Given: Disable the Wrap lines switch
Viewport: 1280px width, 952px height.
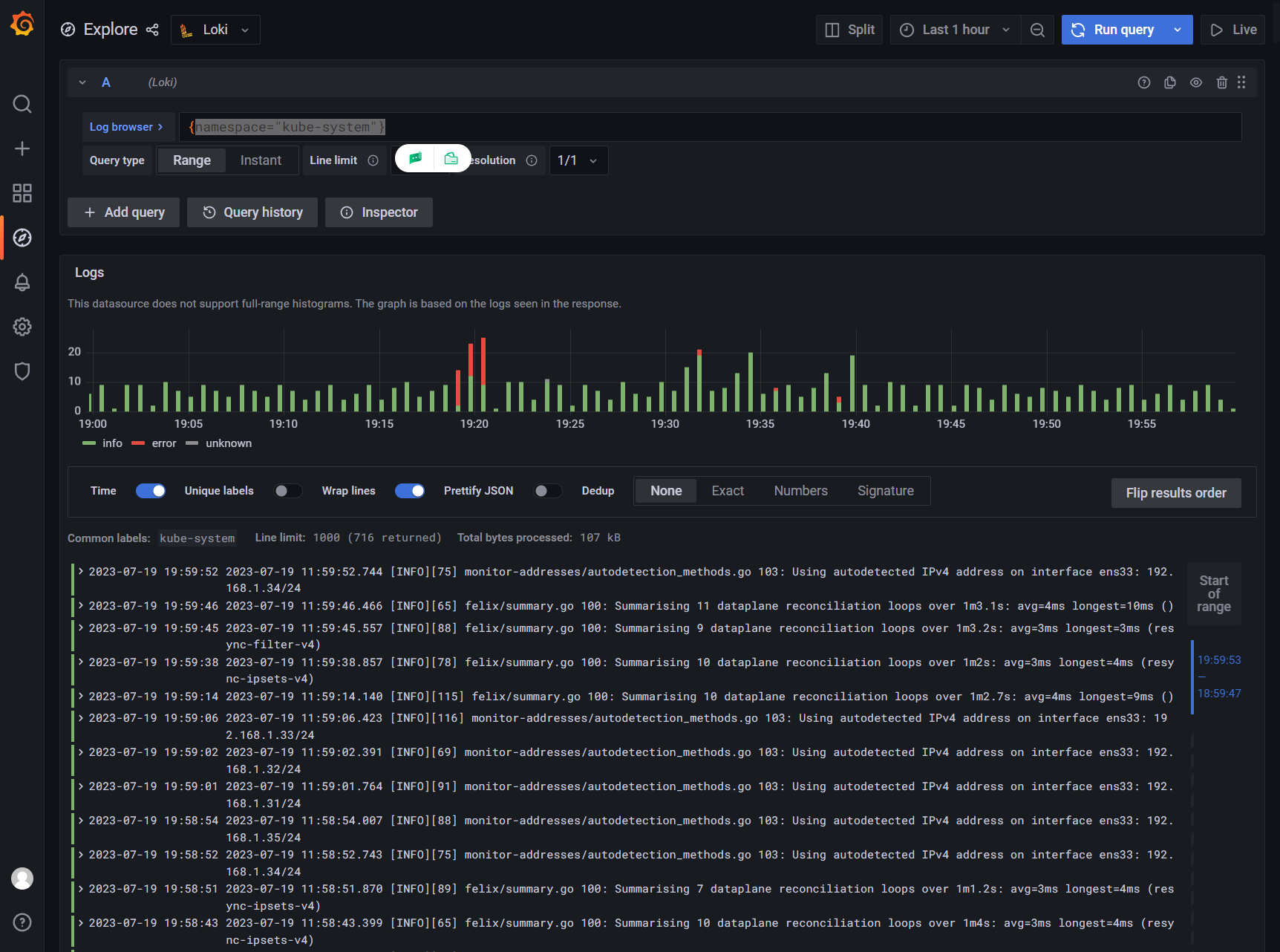Looking at the screenshot, I should (410, 491).
